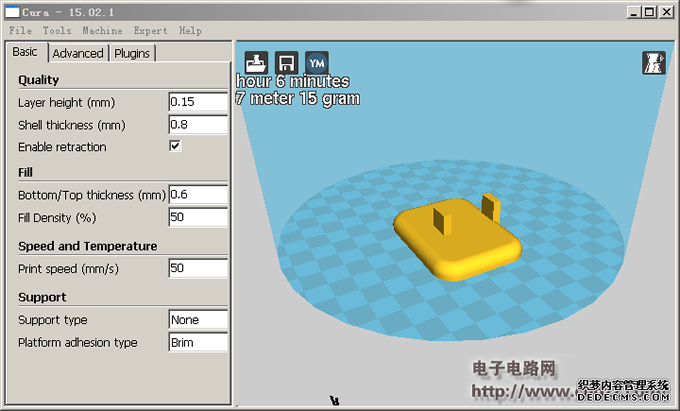Minimize the Cura window
The height and width of the screenshot is (411, 680).
[634, 12]
